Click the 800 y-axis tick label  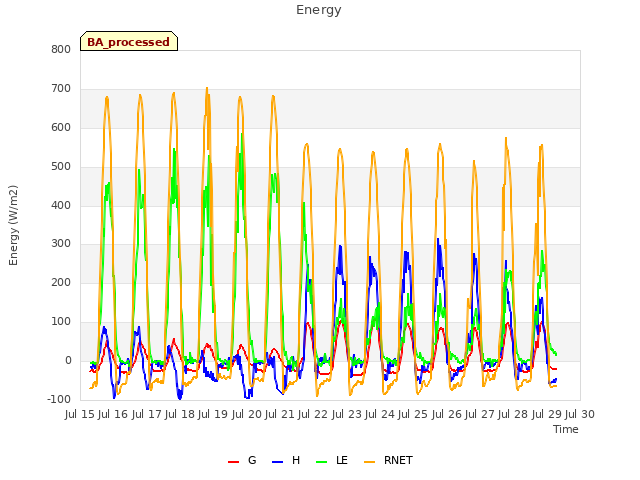point(61,49)
